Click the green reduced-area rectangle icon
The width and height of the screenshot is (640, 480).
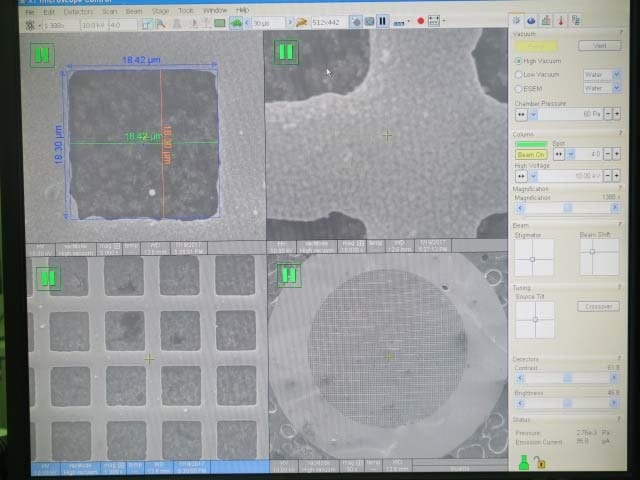tap(220, 23)
